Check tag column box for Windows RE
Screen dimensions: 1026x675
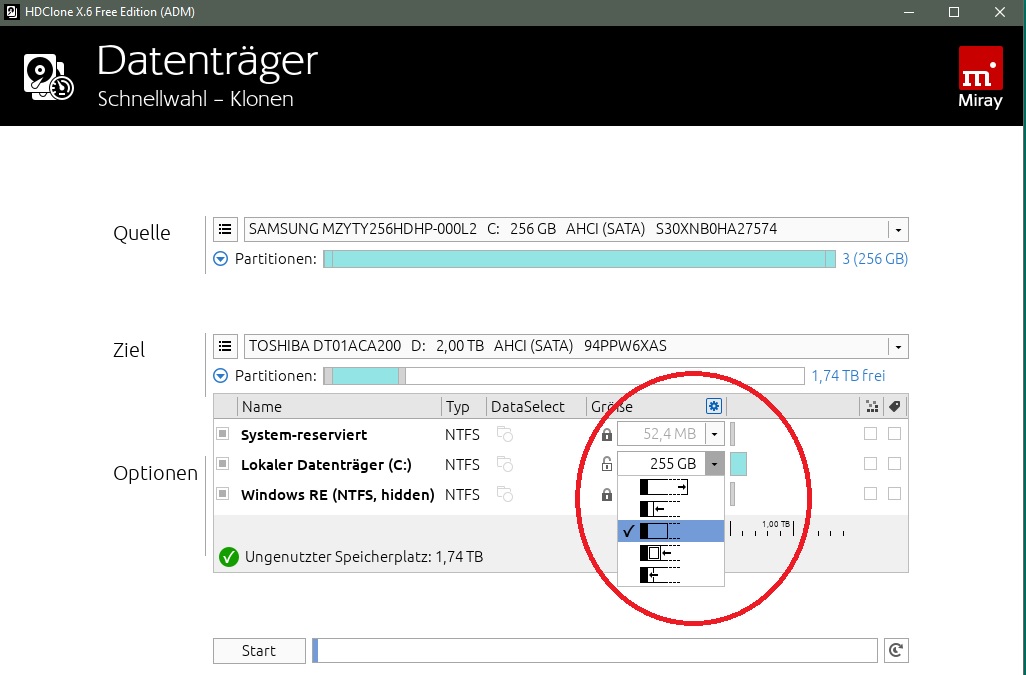pos(894,494)
